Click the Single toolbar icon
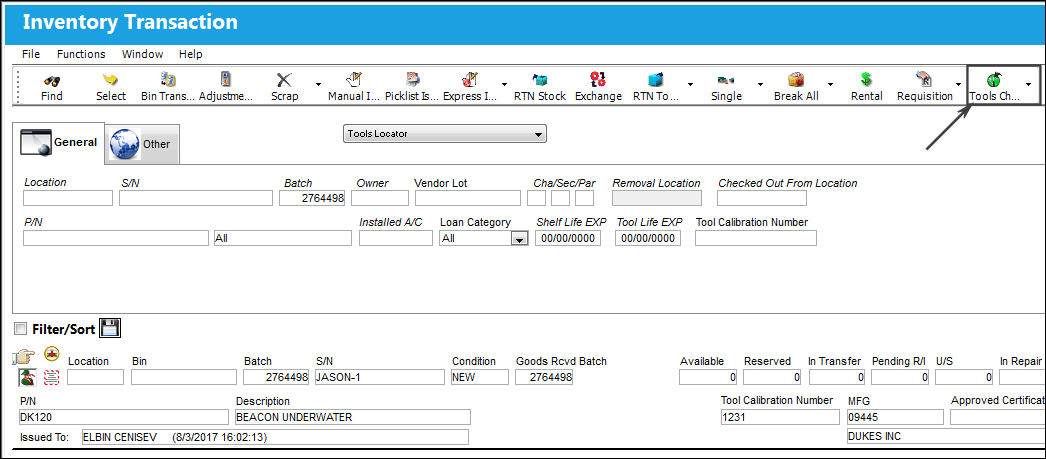Image resolution: width=1046 pixels, height=459 pixels. click(726, 81)
